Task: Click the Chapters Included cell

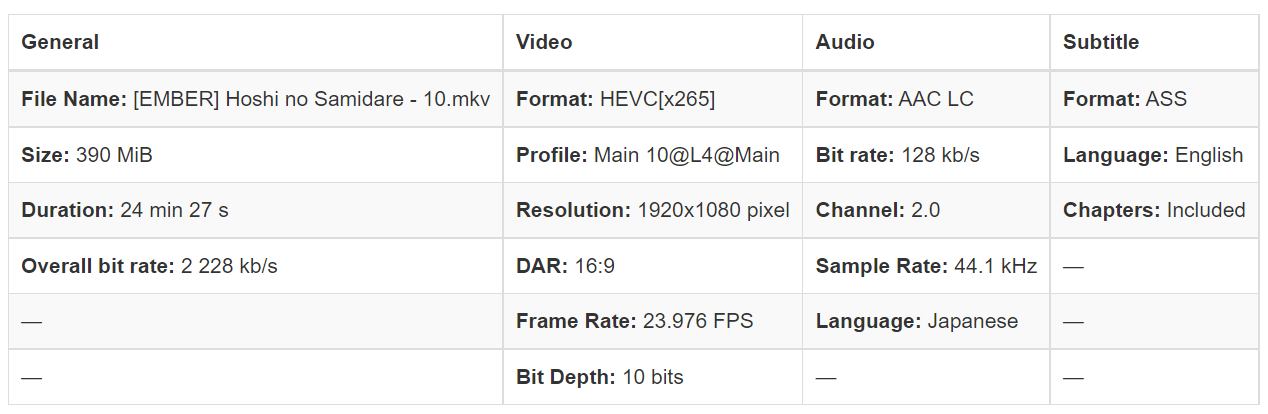Action: [1154, 211]
